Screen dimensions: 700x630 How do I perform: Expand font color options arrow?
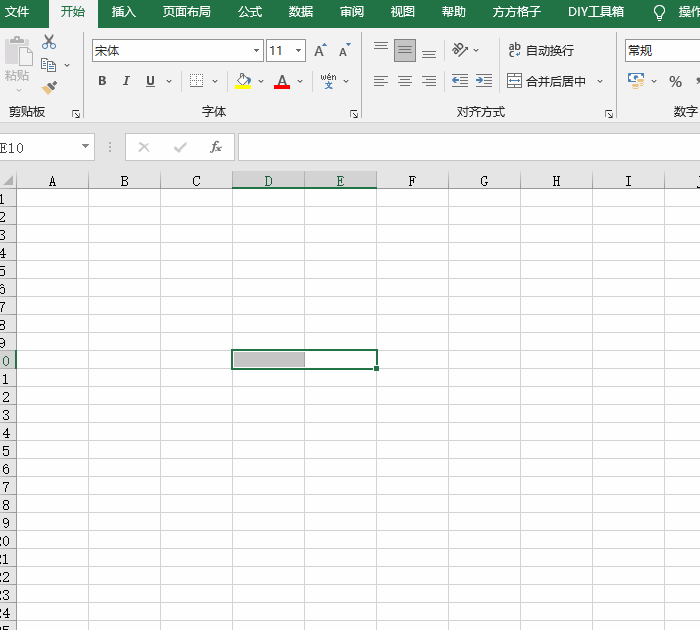[300, 81]
